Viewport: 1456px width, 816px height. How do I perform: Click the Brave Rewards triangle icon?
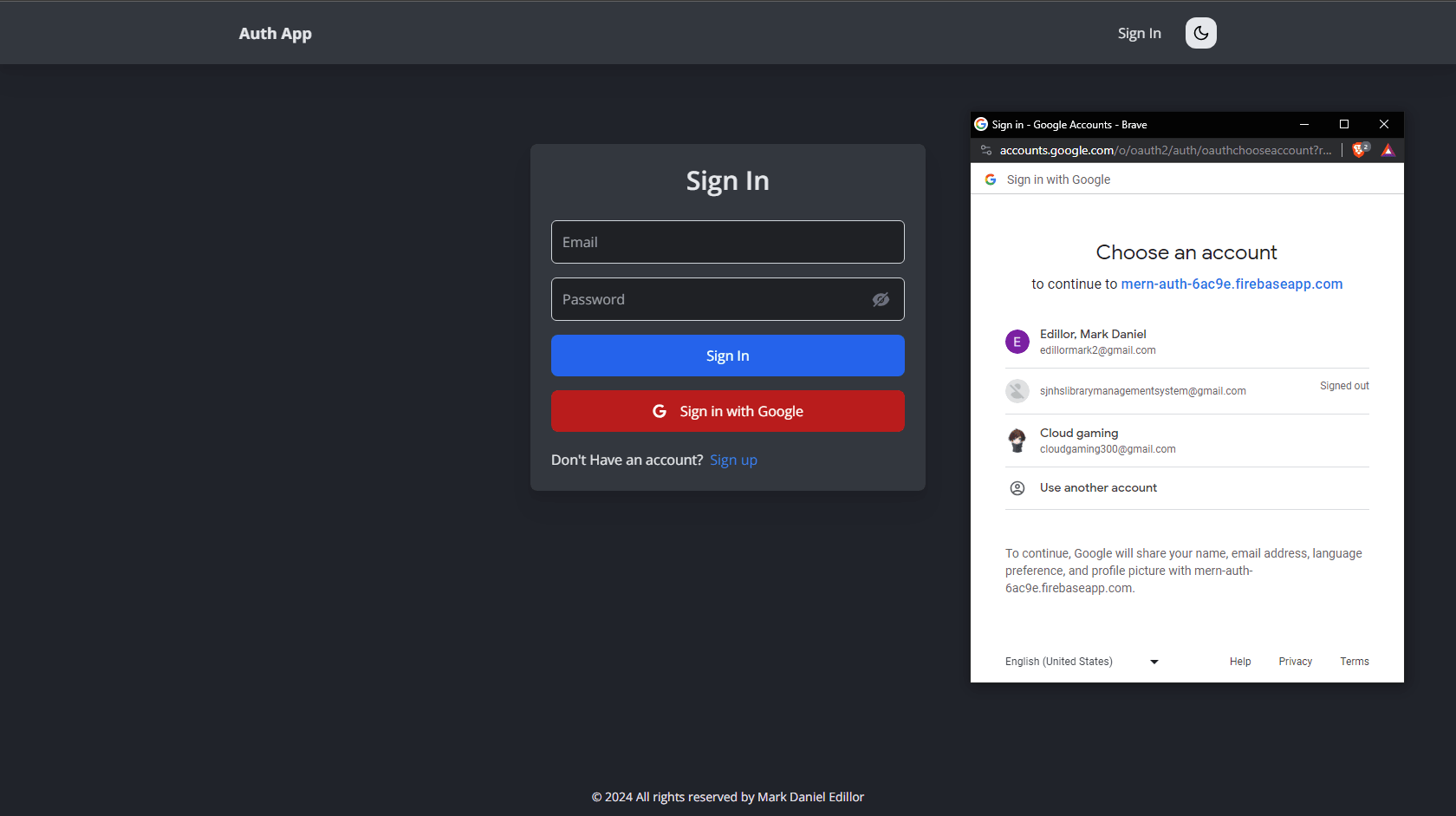(1388, 150)
